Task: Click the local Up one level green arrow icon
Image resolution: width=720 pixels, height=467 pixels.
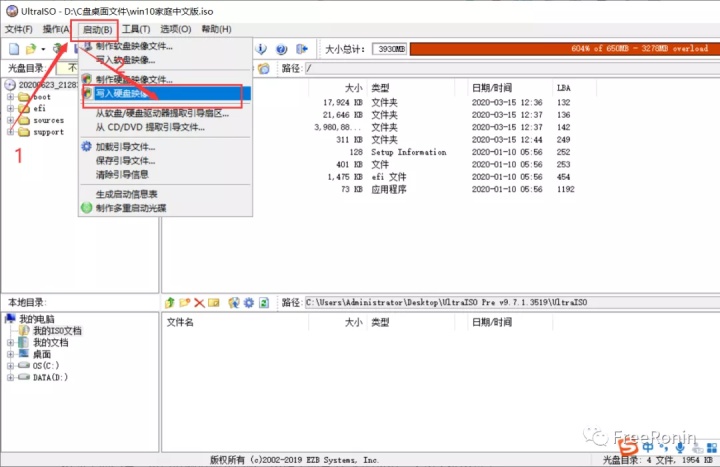Action: pos(170,303)
